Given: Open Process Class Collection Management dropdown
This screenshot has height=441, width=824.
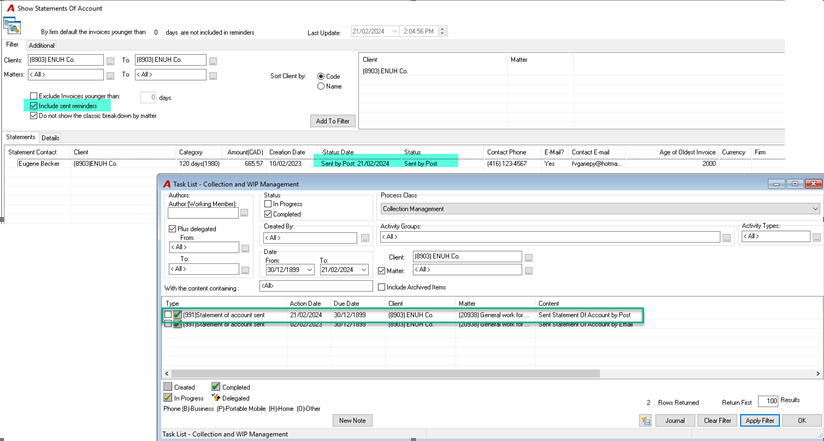Looking at the screenshot, I should [815, 209].
